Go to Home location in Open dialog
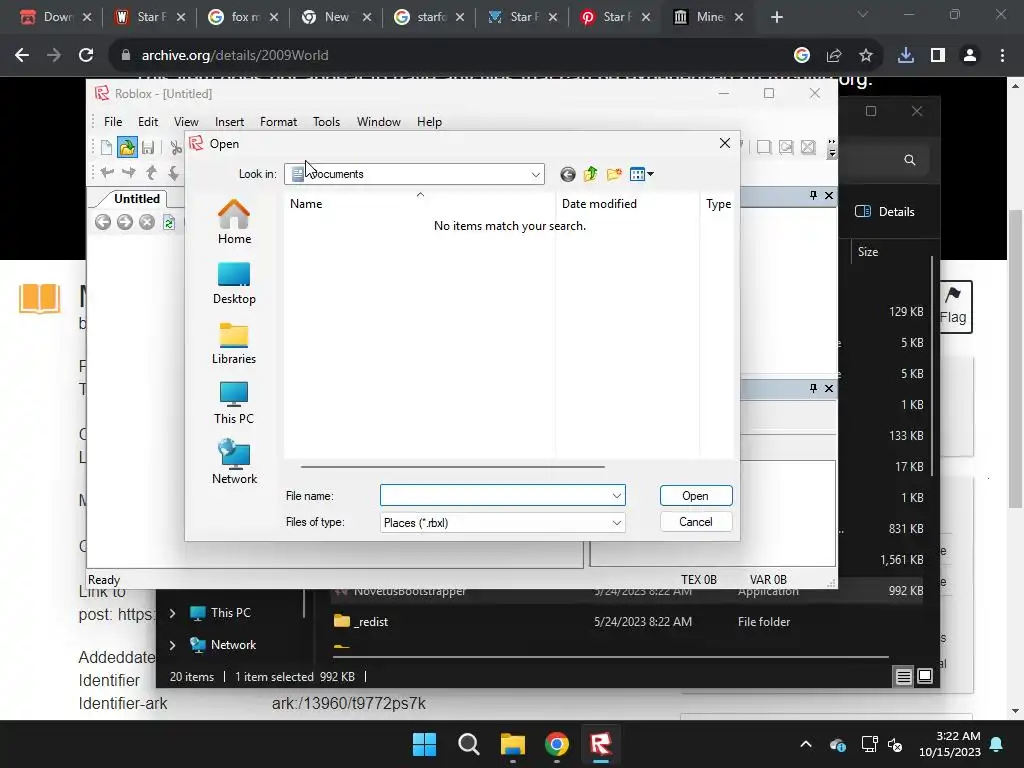The image size is (1024, 768). click(x=234, y=222)
